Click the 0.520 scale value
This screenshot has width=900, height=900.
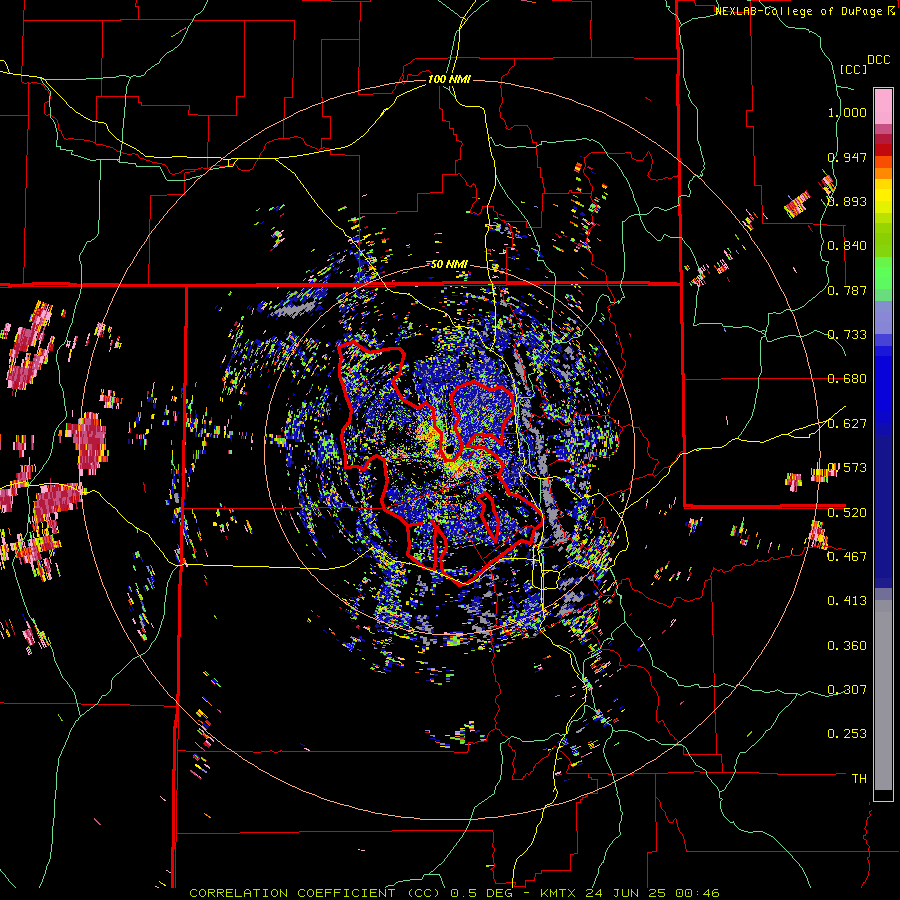pyautogui.click(x=847, y=512)
